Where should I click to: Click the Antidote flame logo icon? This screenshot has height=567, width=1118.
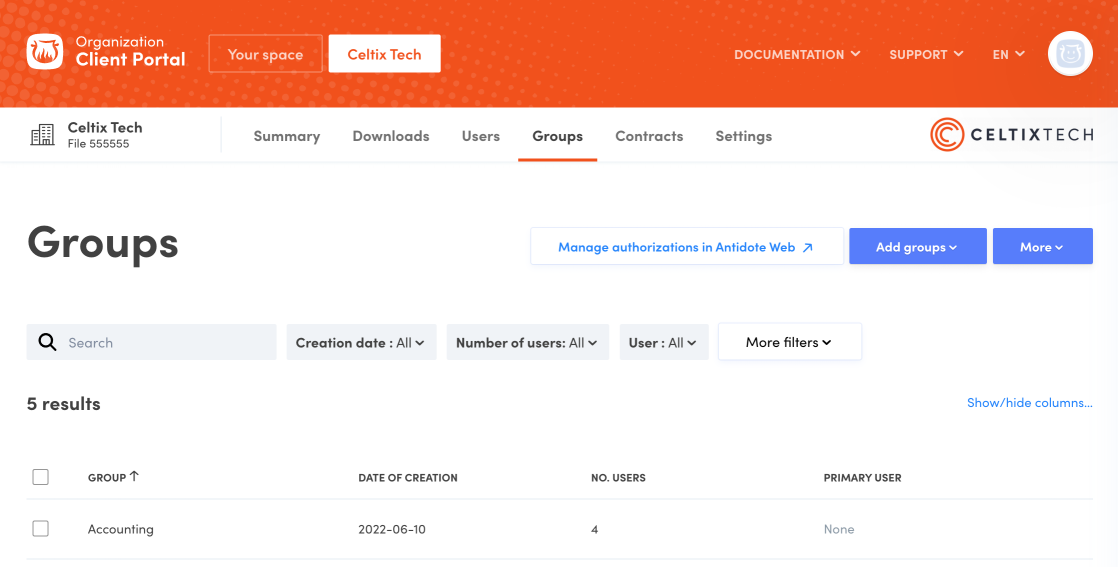pos(45,53)
